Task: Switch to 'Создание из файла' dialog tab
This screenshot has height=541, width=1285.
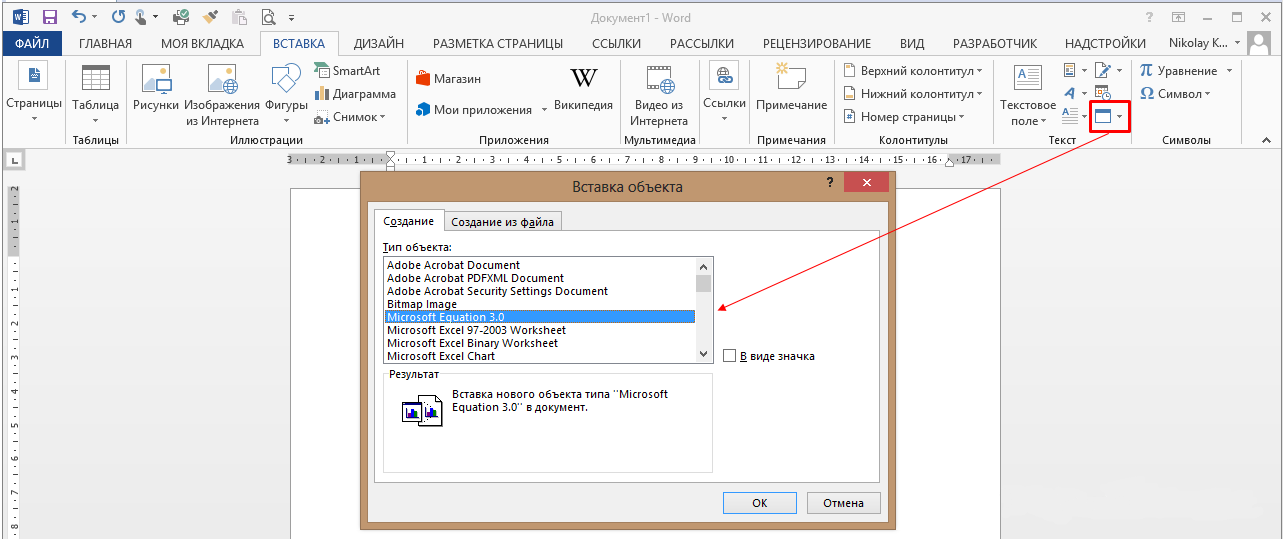Action: click(x=501, y=222)
